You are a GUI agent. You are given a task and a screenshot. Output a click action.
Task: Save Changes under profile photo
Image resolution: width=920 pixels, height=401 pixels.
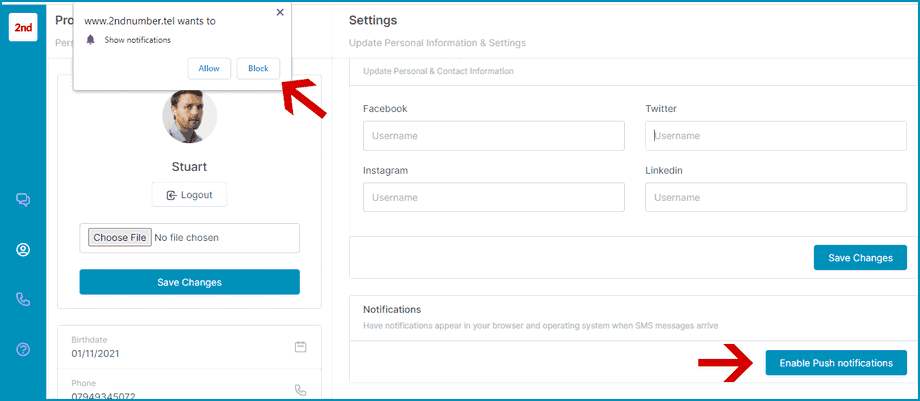tap(189, 282)
